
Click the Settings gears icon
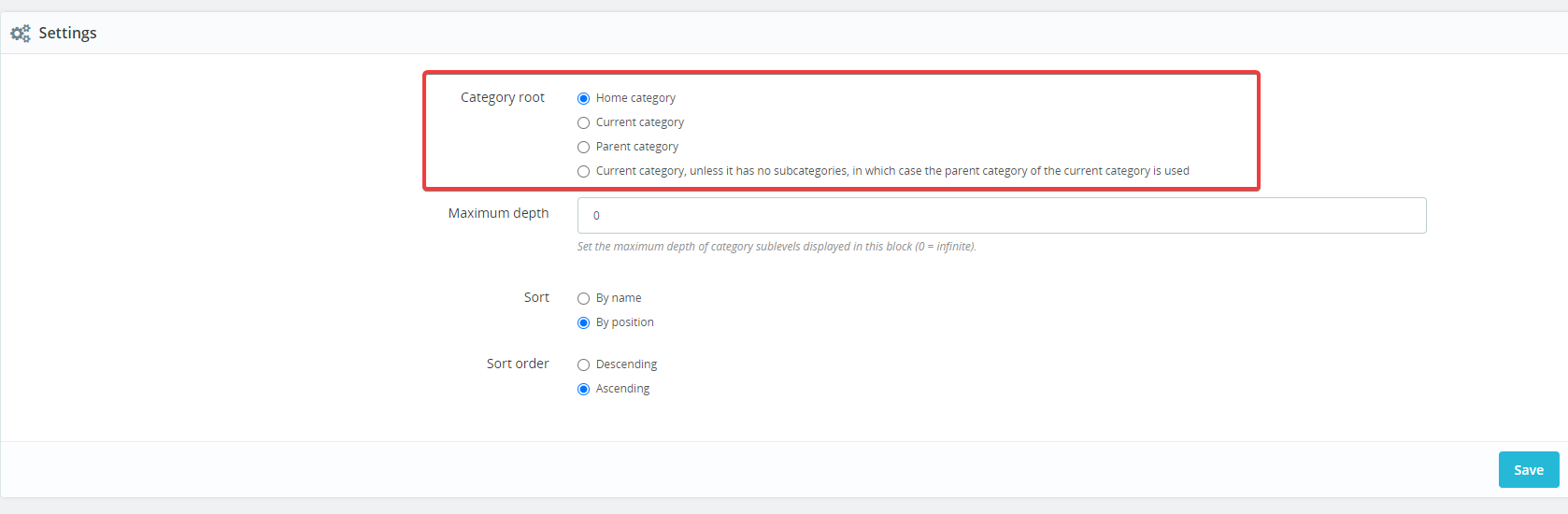click(21, 34)
